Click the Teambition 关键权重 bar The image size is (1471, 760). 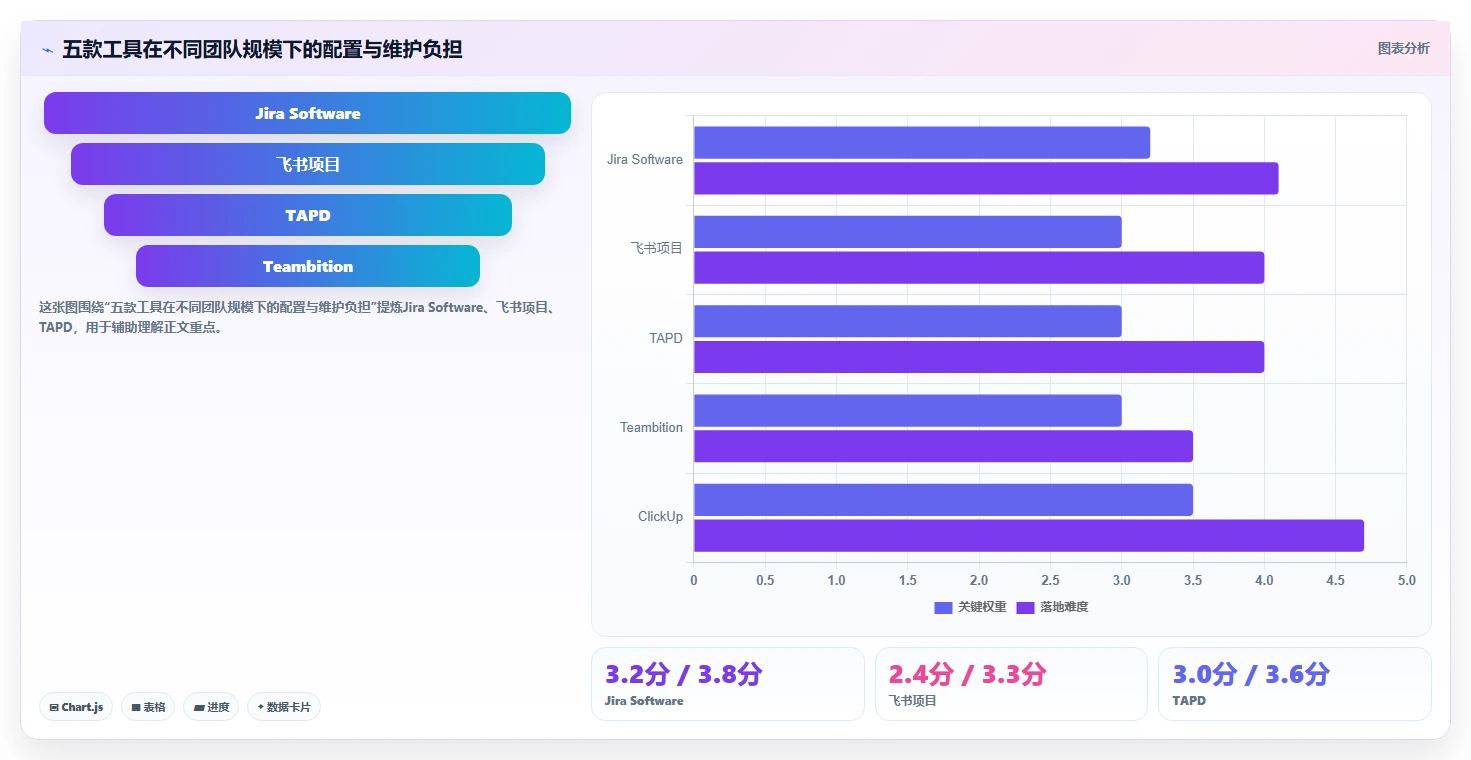click(908, 410)
